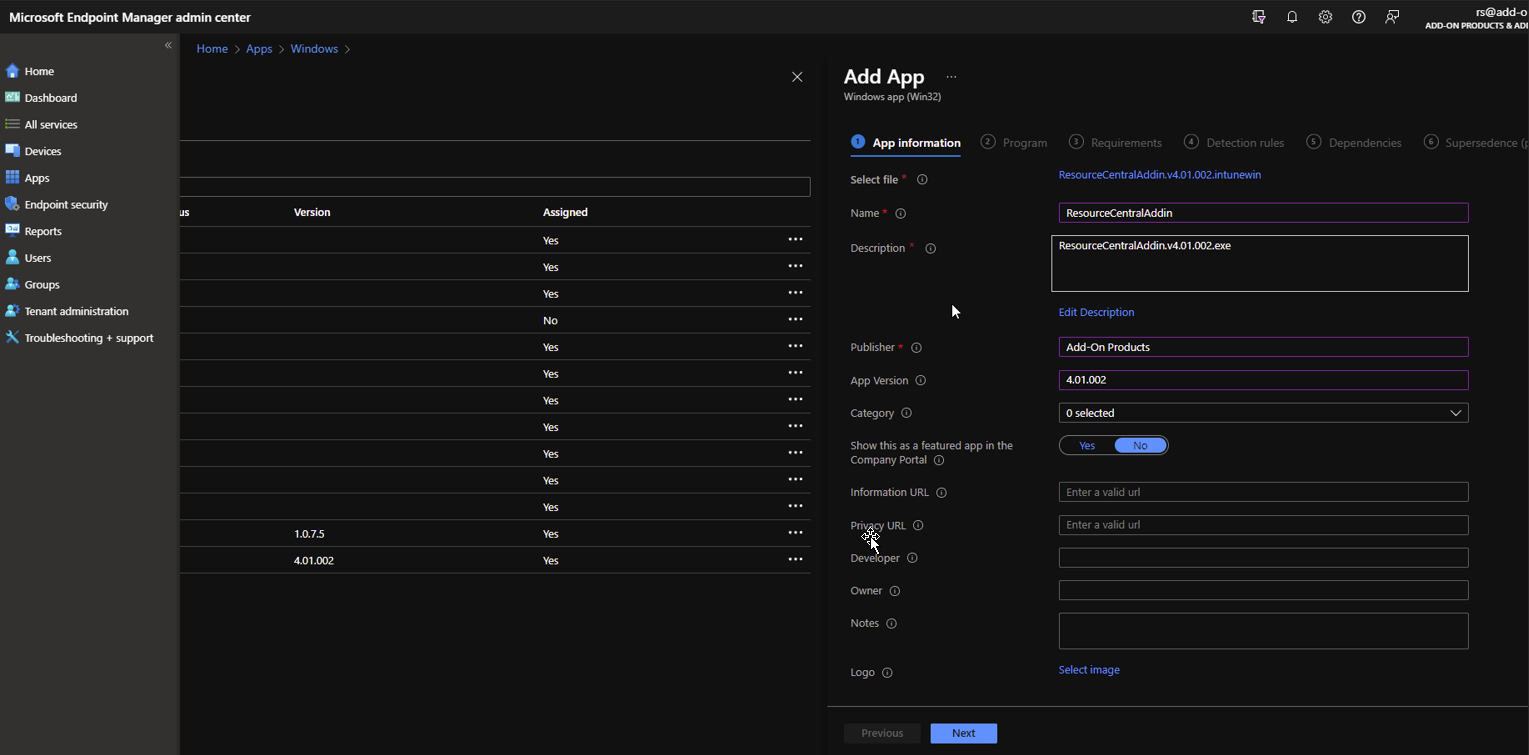Screen dimensions: 1529x755
Task: Open ellipsis menu for the unassigned No row
Action: click(x=795, y=320)
